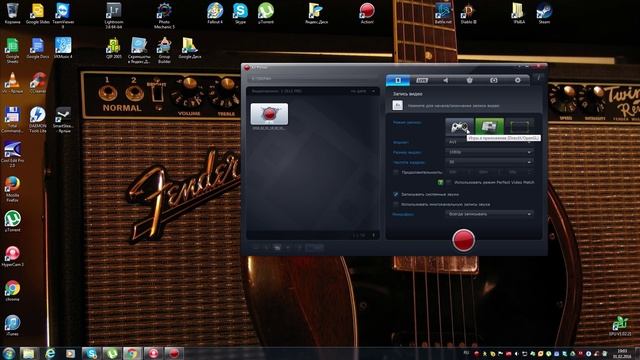Viewport: 640px width, 360px height.
Task: Start recording with the big red button
Action: click(x=464, y=240)
